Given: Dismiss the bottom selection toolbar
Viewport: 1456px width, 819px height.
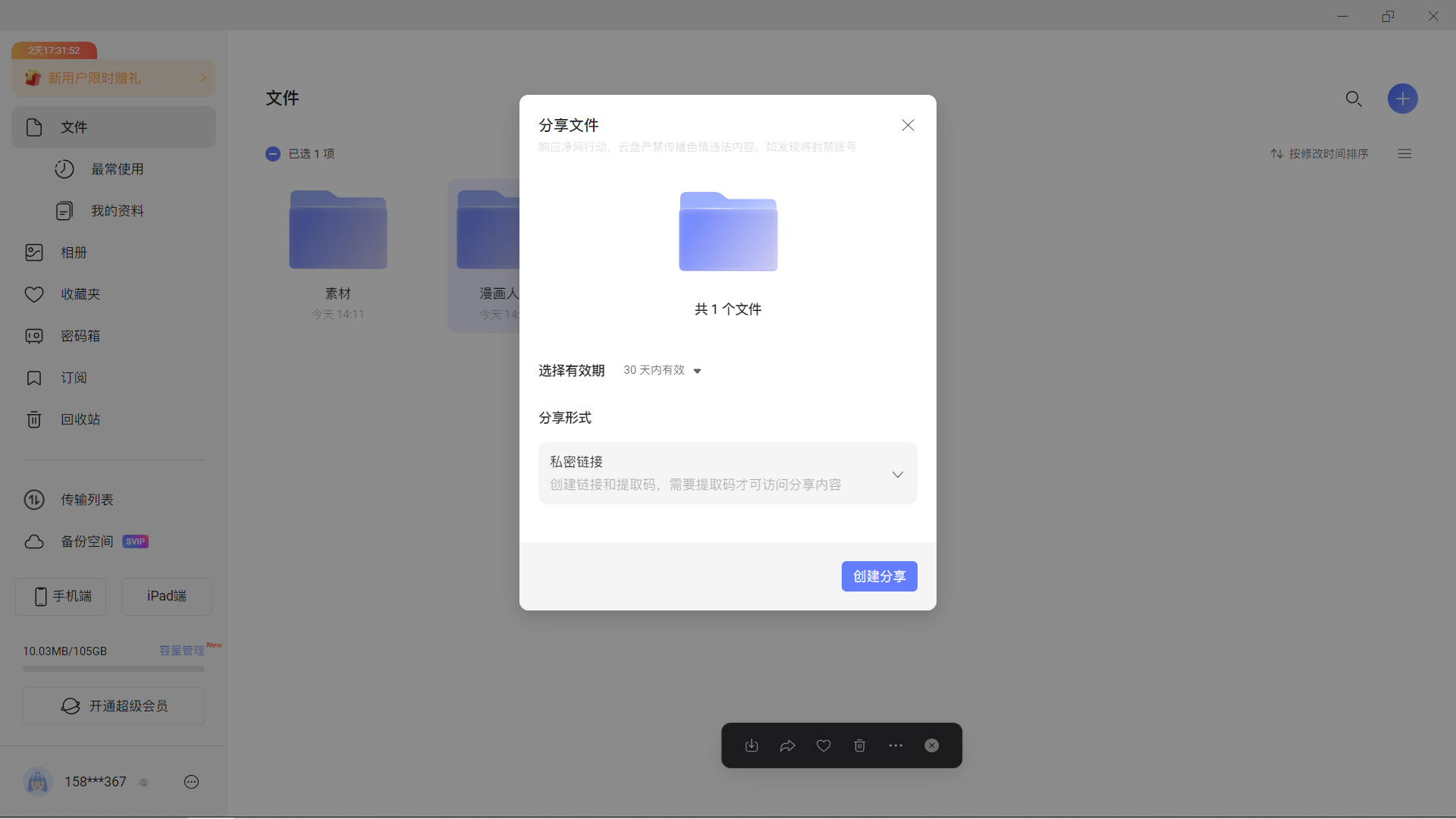Looking at the screenshot, I should [932, 745].
